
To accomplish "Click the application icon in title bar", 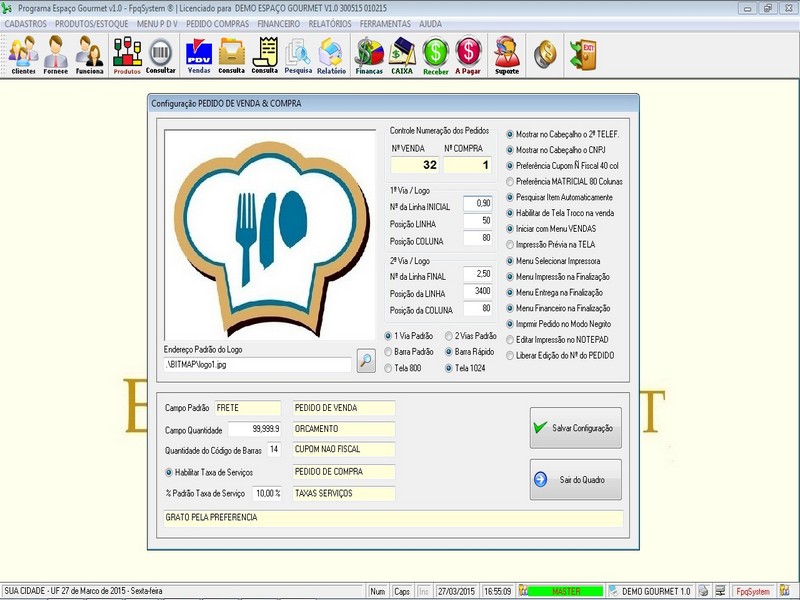I will pos(7,8).
